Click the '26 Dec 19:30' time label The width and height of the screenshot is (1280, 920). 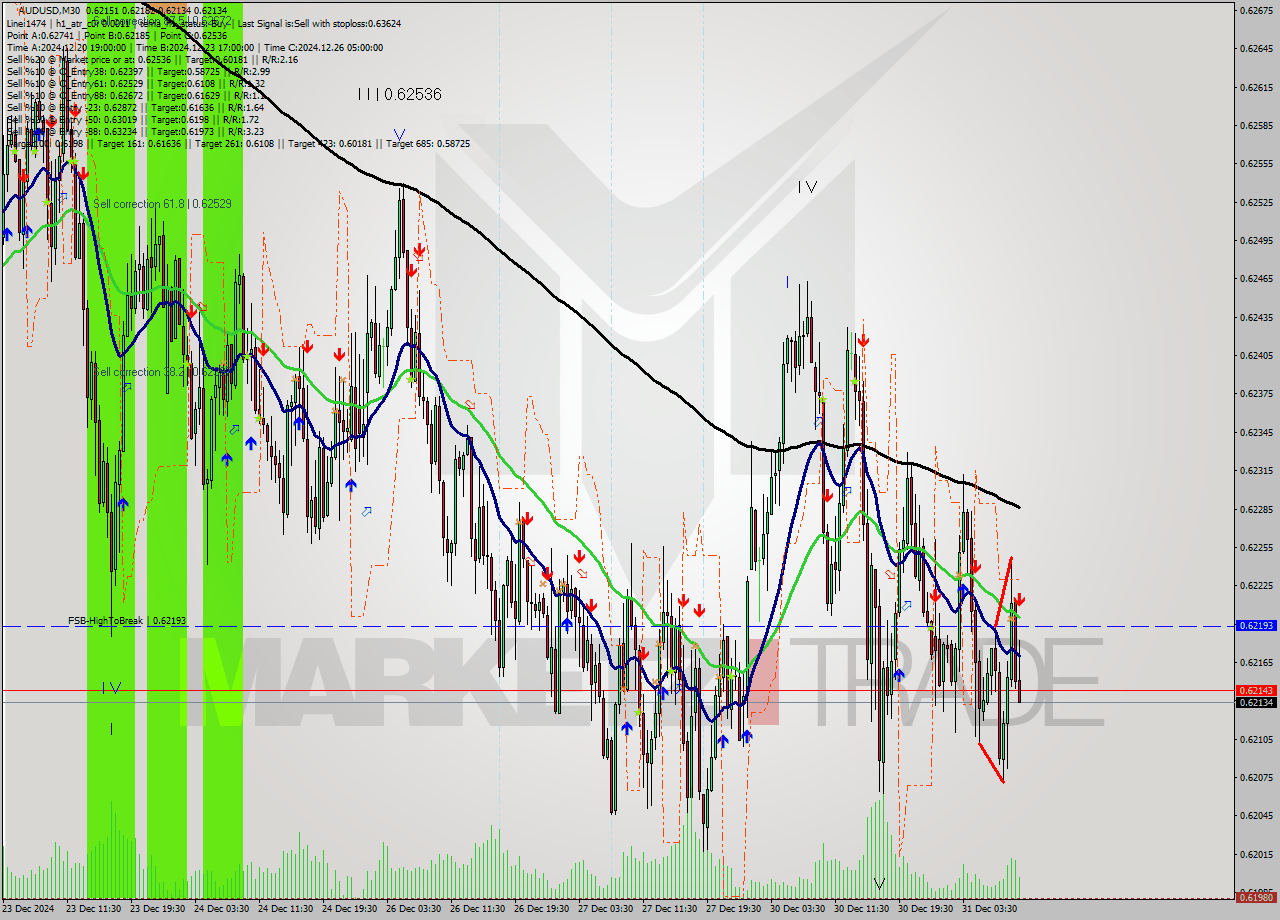pos(542,909)
